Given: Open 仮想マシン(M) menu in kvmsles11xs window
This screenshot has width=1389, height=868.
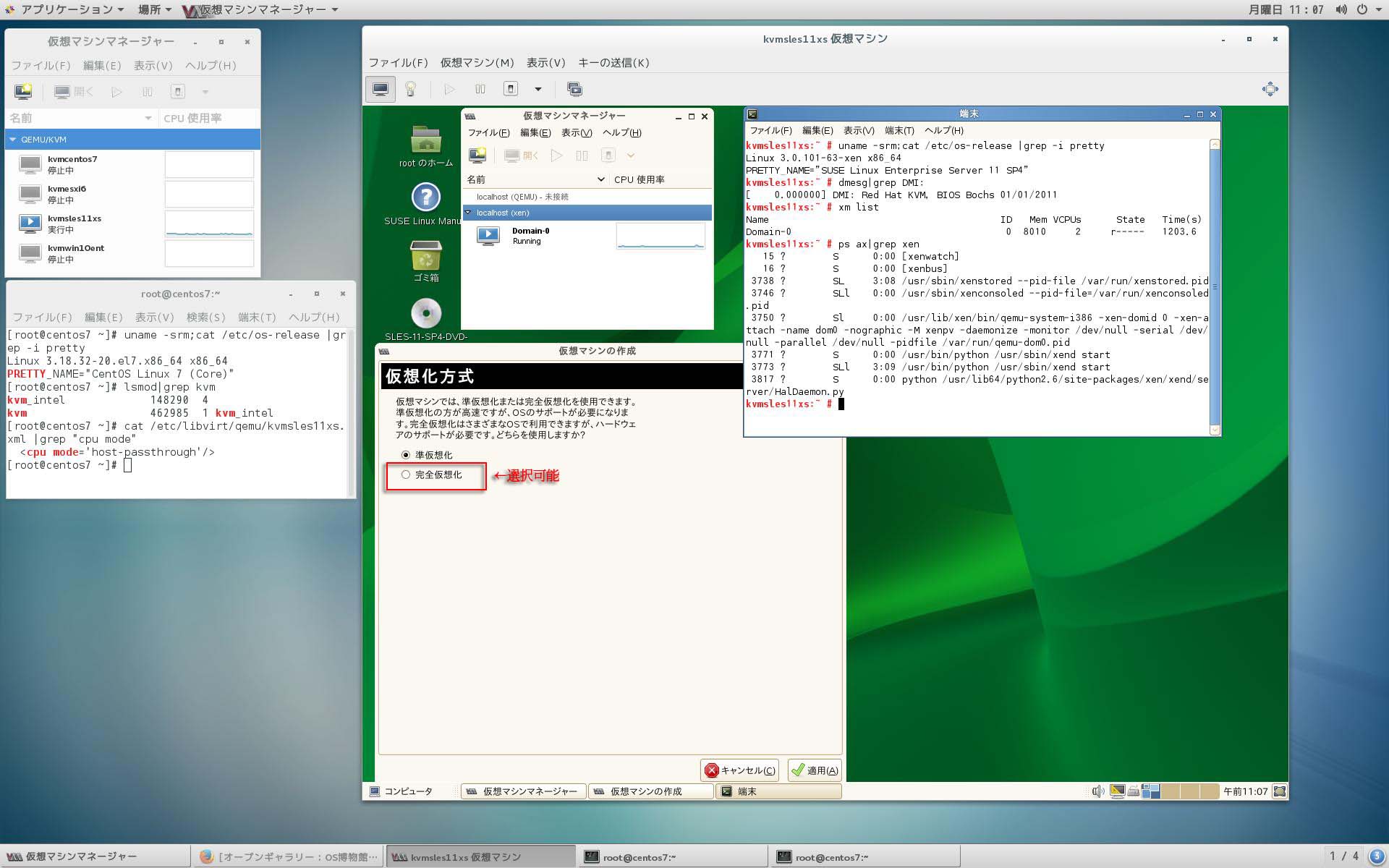Looking at the screenshot, I should pyautogui.click(x=477, y=63).
